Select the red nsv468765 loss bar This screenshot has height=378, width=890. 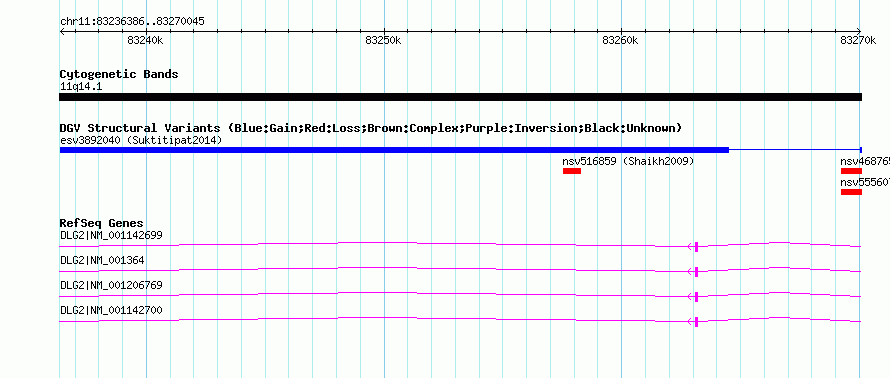coord(851,171)
